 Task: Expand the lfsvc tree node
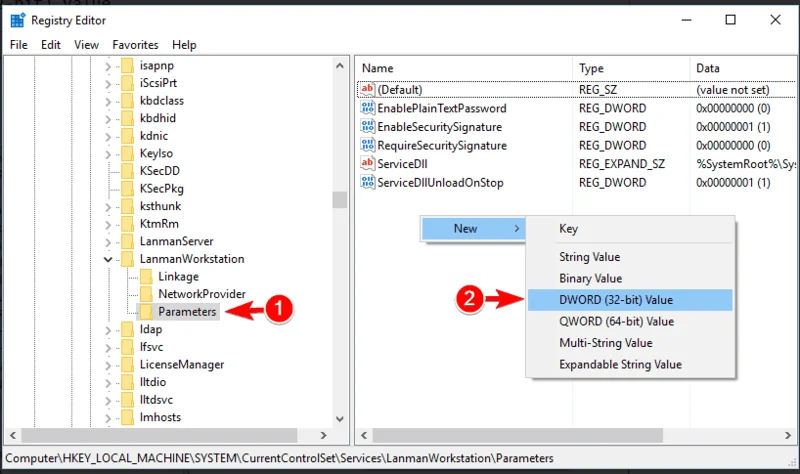click(x=108, y=347)
